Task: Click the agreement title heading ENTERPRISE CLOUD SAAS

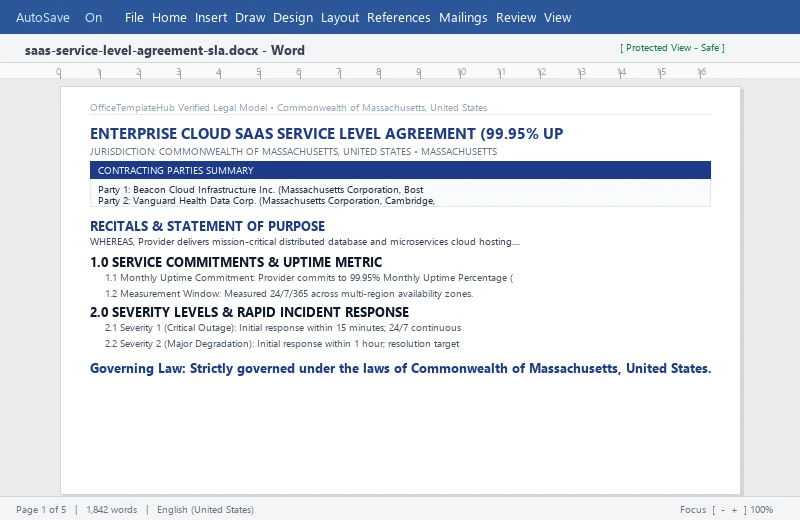Action: 327,134
